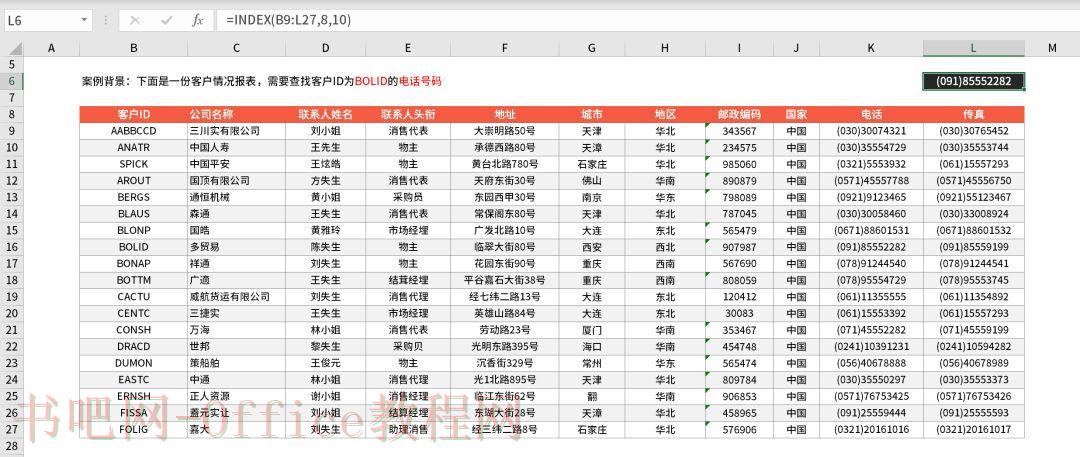The image size is (1080, 457).
Task: Select column M header
Action: point(1052,48)
